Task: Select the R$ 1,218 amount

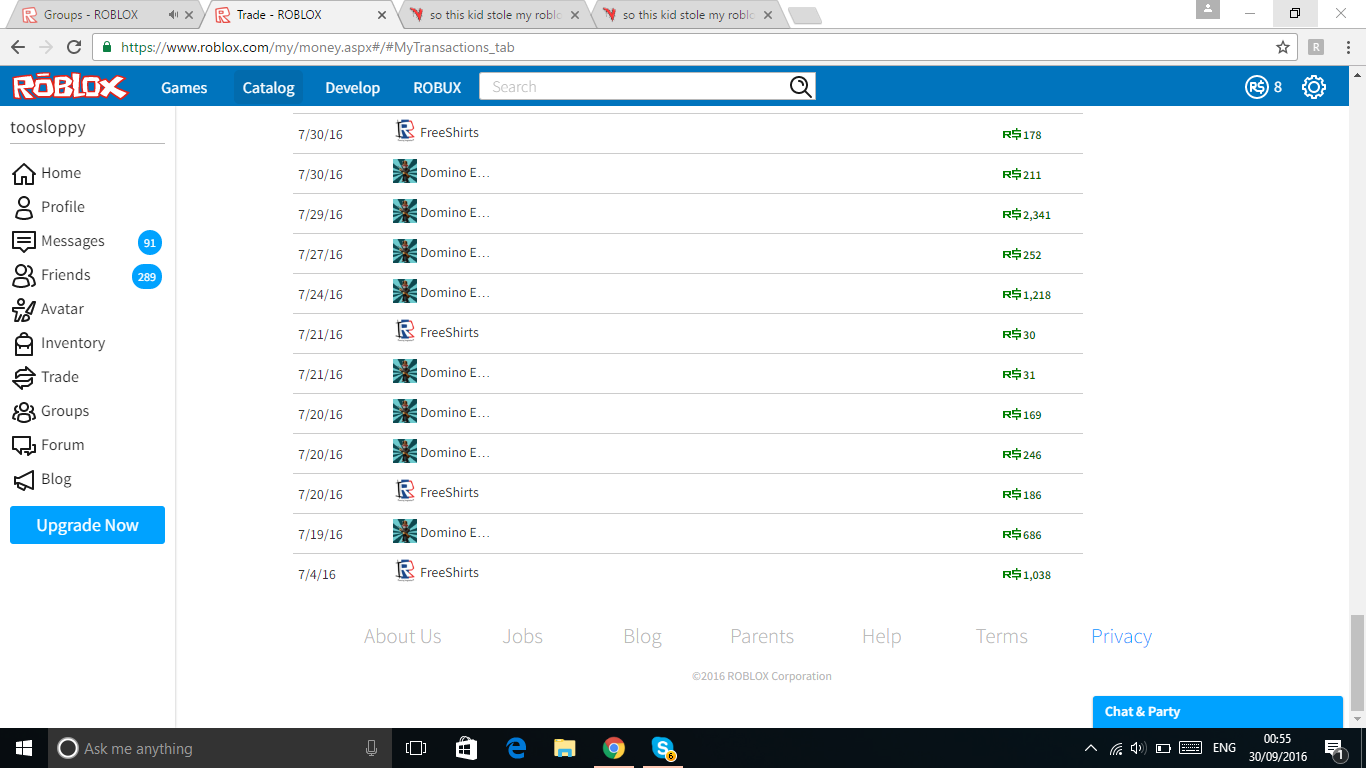Action: pos(1026,294)
